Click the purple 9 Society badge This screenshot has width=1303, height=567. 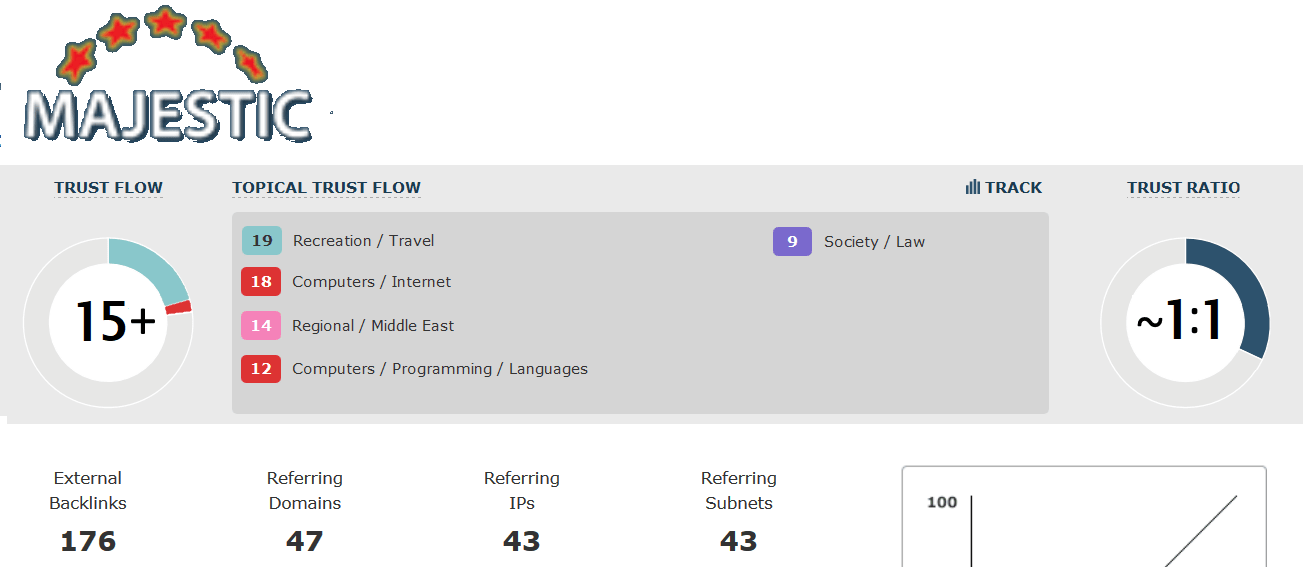coord(792,241)
